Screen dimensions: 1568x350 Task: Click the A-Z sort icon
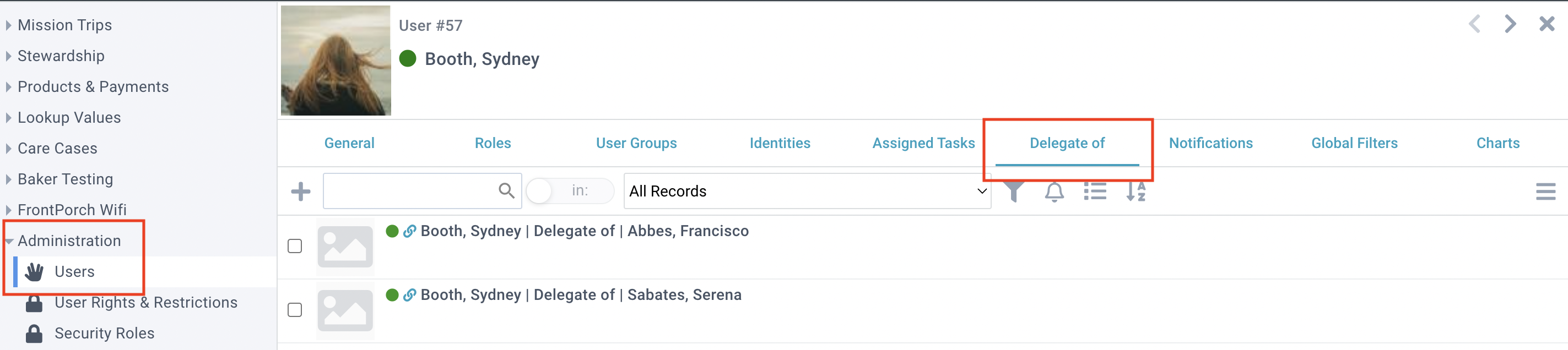pos(1136,192)
